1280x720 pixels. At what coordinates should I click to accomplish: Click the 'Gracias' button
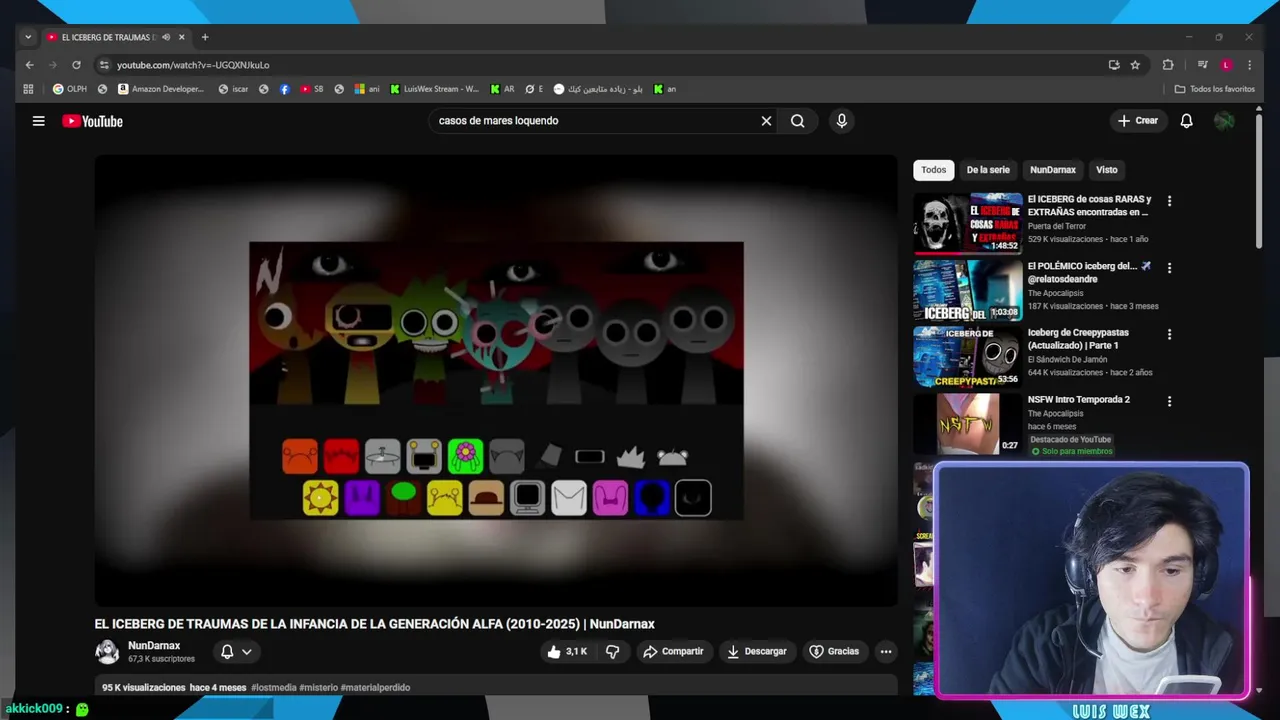coord(834,651)
